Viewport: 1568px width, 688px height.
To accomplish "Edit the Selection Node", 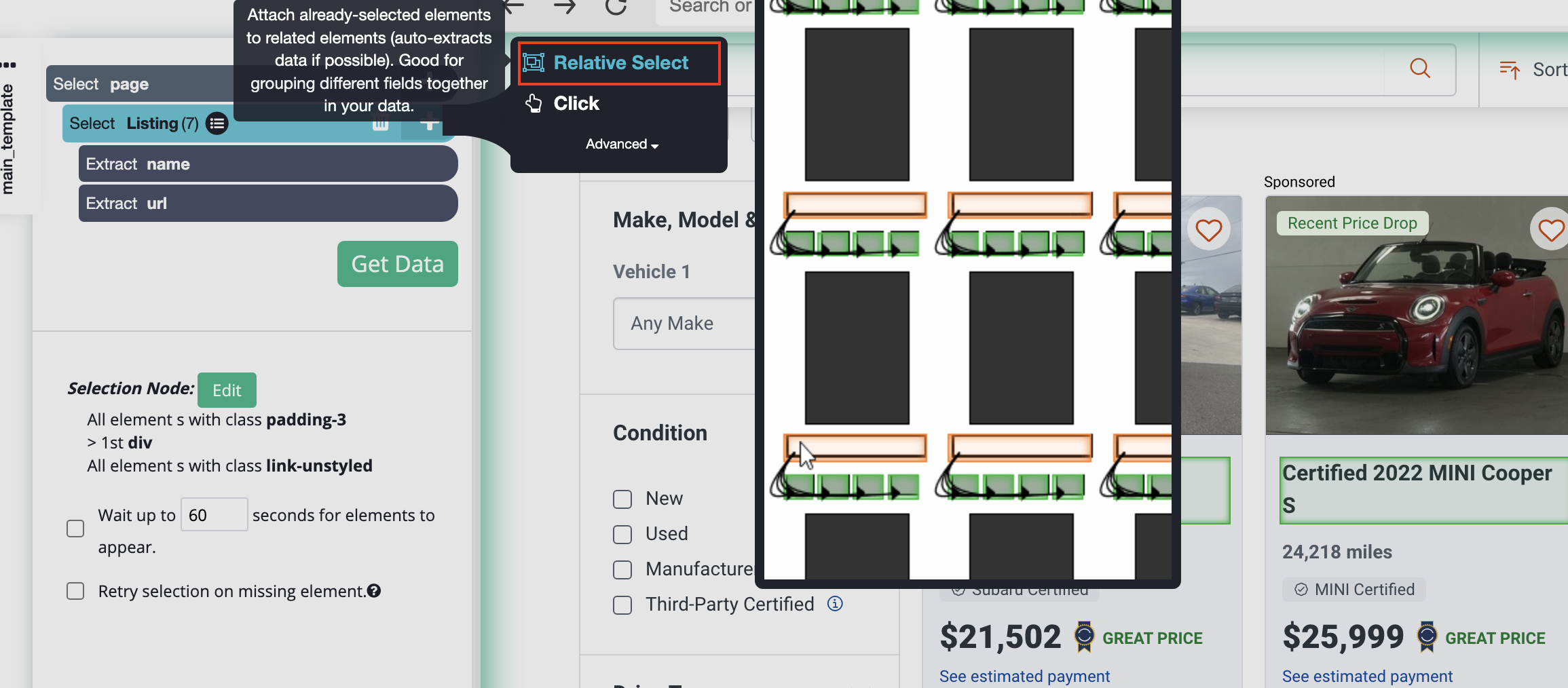I will click(x=227, y=390).
